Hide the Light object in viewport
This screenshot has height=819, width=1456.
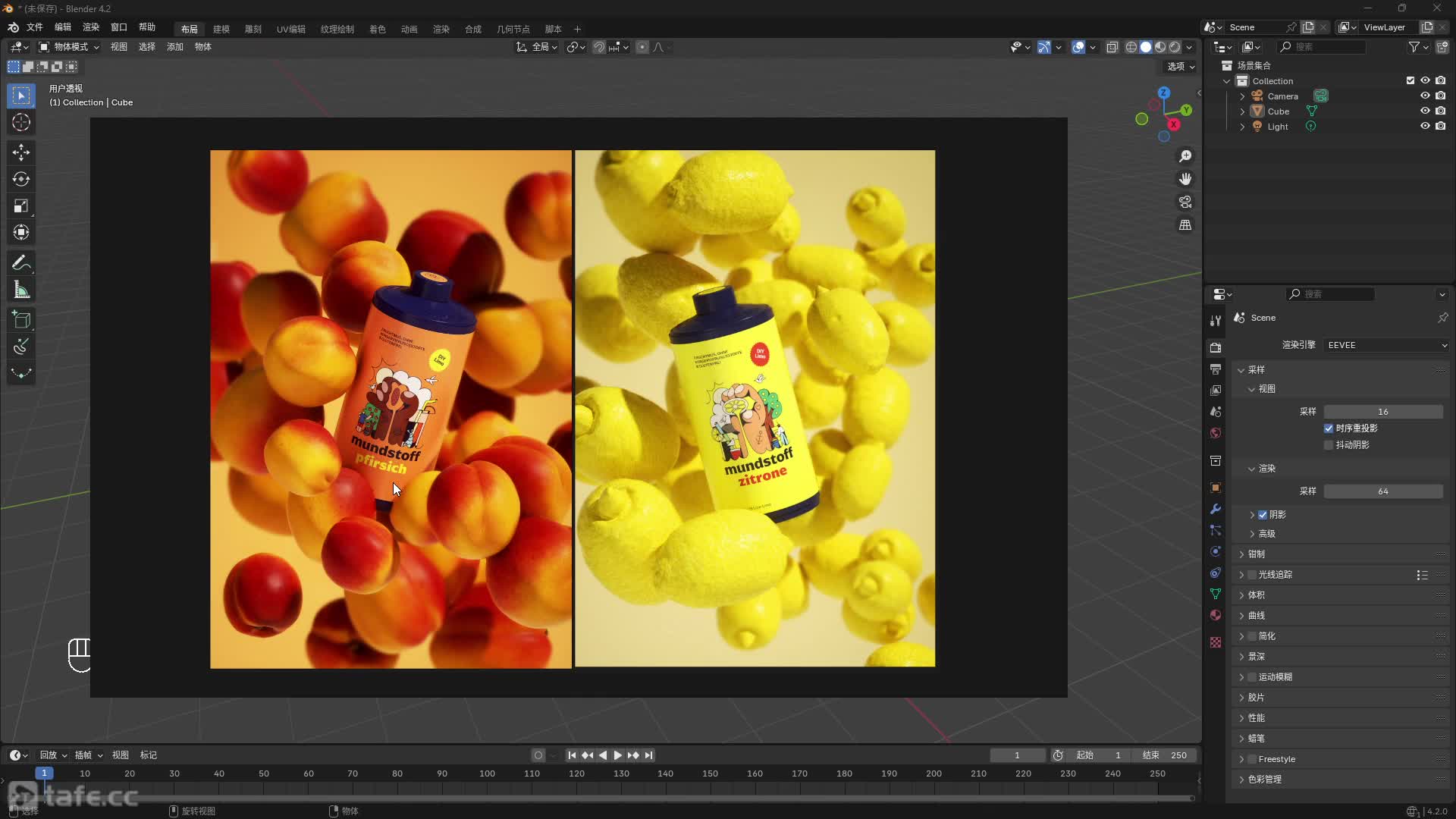pyautogui.click(x=1425, y=127)
